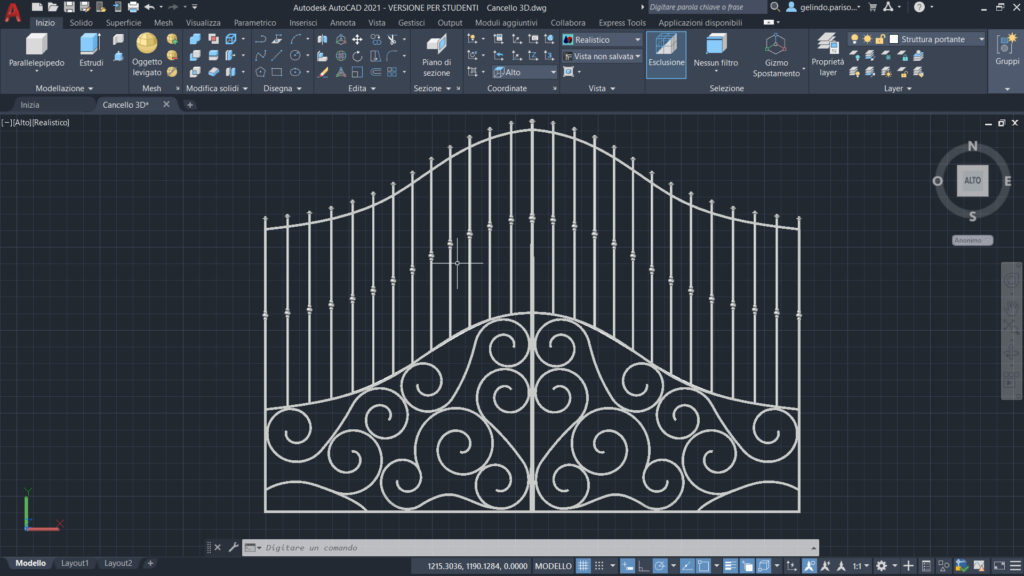The height and width of the screenshot is (576, 1024).
Task: Click the status bar customization hamburger icon
Action: (x=1015, y=566)
